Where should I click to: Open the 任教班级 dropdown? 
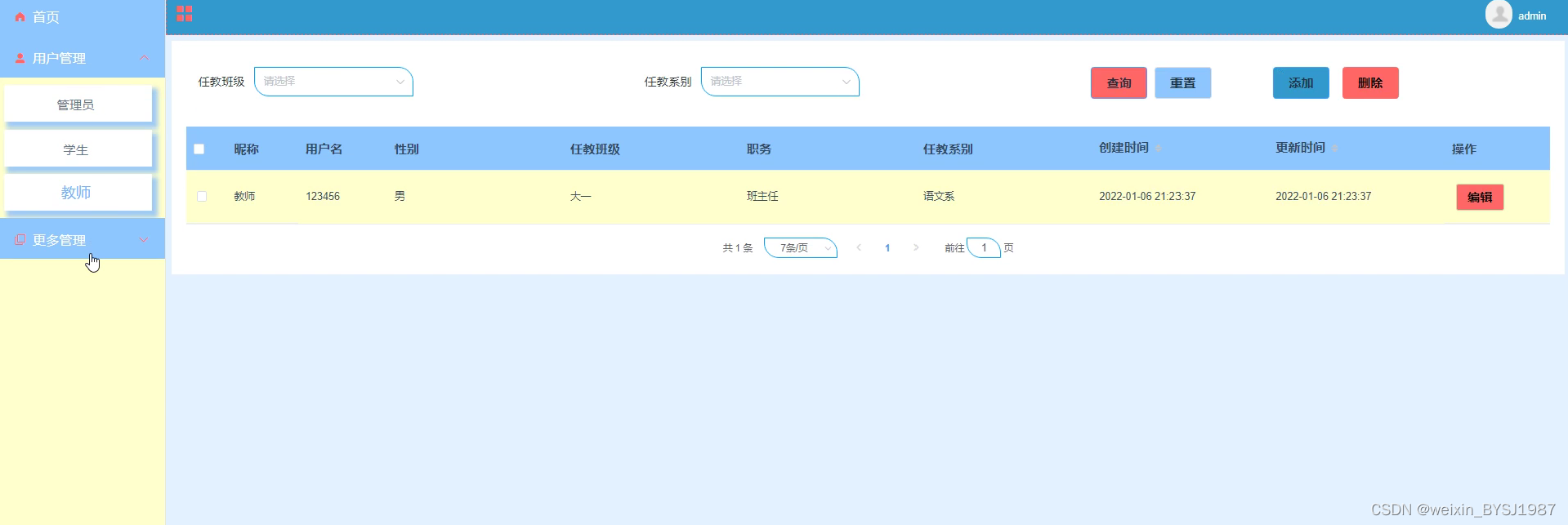333,82
